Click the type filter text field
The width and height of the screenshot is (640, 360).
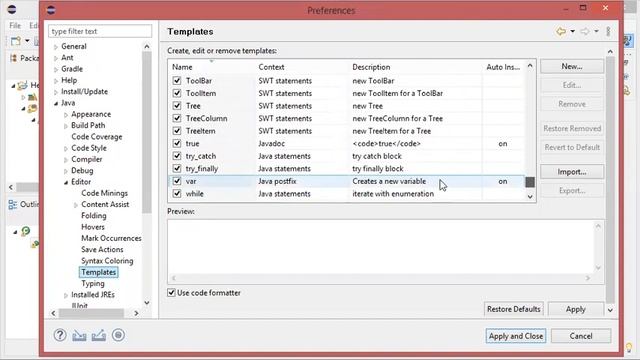coord(100,31)
